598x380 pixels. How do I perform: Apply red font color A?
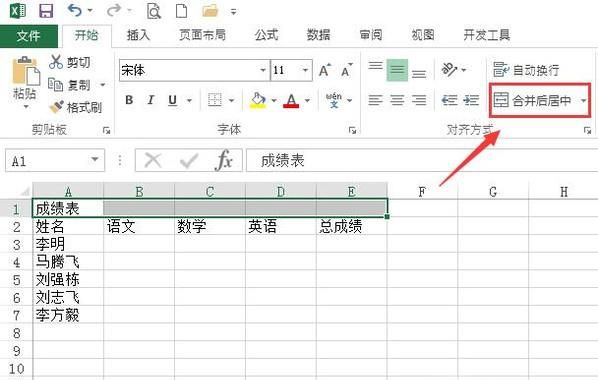[x=291, y=100]
